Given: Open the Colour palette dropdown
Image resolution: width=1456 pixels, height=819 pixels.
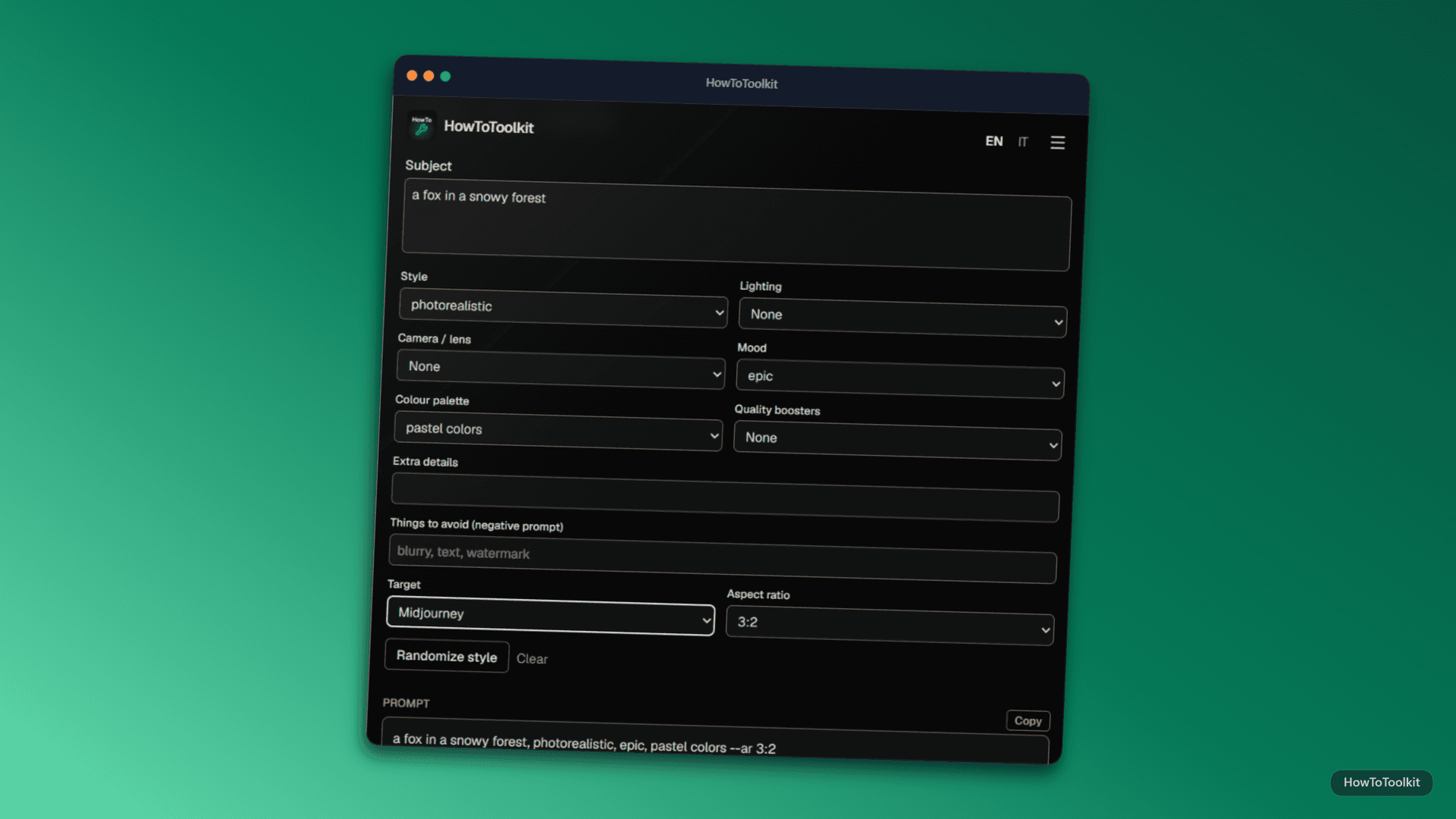Looking at the screenshot, I should coord(558,431).
